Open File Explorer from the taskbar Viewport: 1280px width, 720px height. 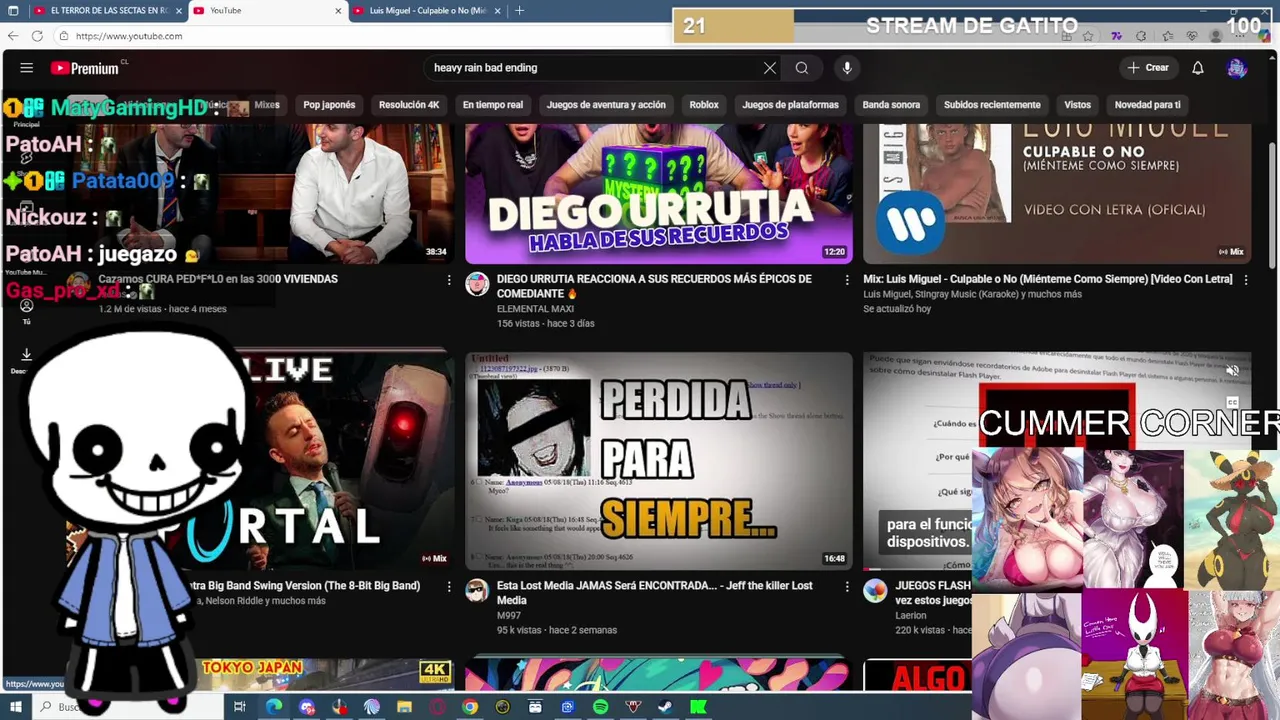click(x=404, y=707)
